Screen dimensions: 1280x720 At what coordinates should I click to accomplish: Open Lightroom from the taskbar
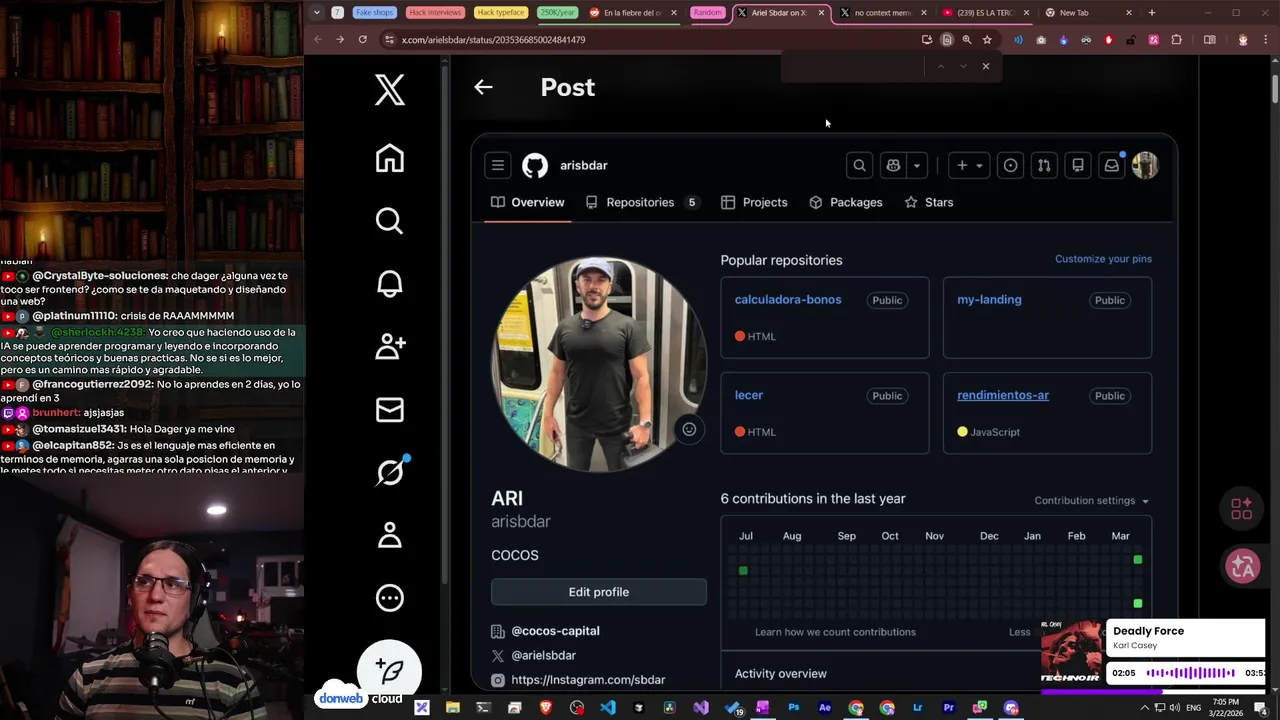918,708
